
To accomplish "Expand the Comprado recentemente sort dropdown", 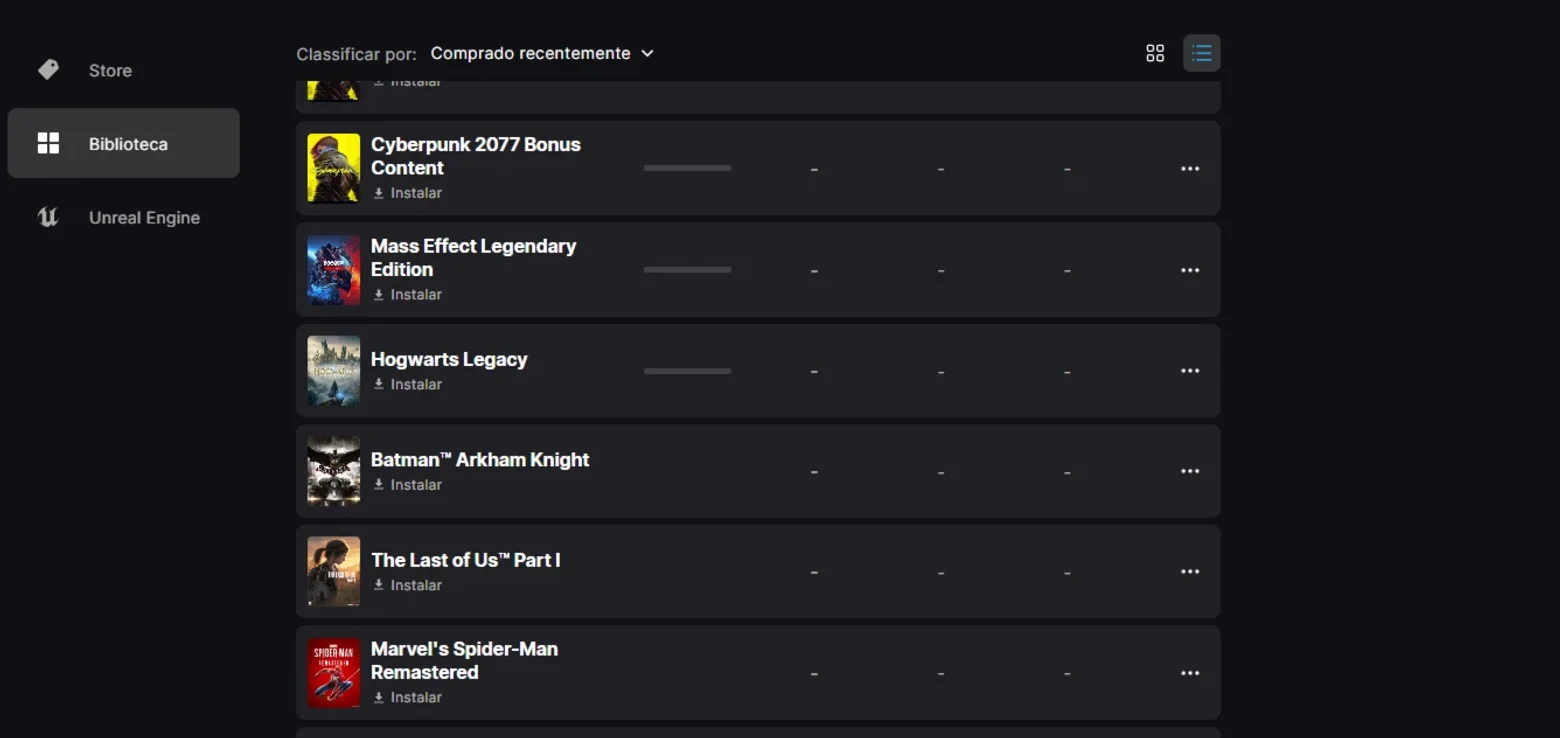I will pyautogui.click(x=542, y=53).
